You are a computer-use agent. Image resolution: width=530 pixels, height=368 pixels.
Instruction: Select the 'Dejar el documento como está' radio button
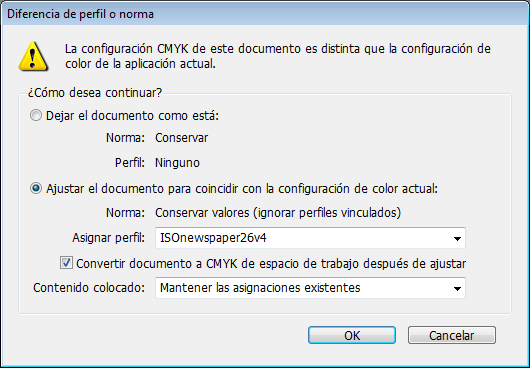[x=35, y=116]
